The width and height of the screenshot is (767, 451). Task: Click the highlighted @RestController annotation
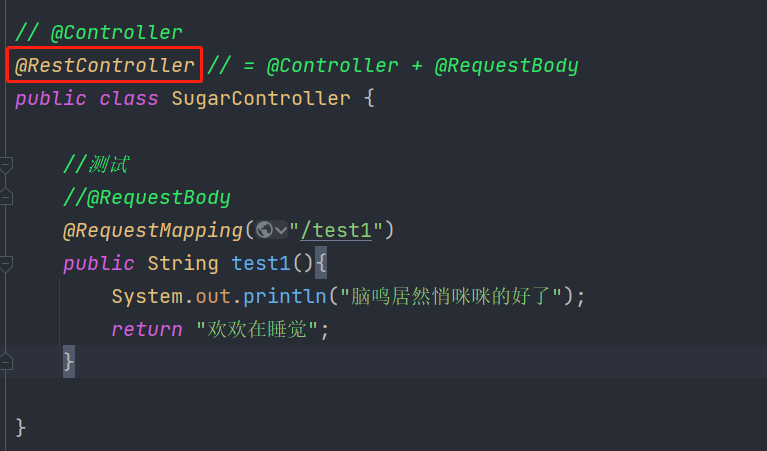click(104, 66)
